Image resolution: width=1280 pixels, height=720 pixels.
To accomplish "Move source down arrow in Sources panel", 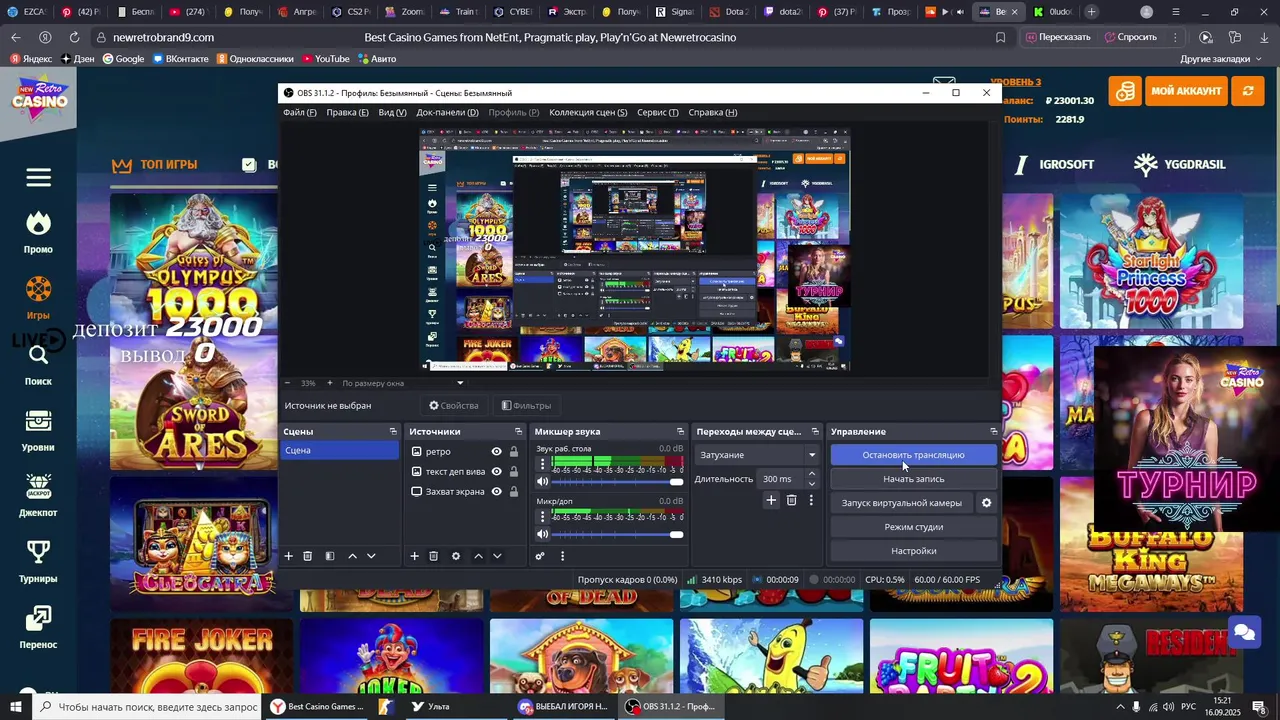I will [497, 556].
